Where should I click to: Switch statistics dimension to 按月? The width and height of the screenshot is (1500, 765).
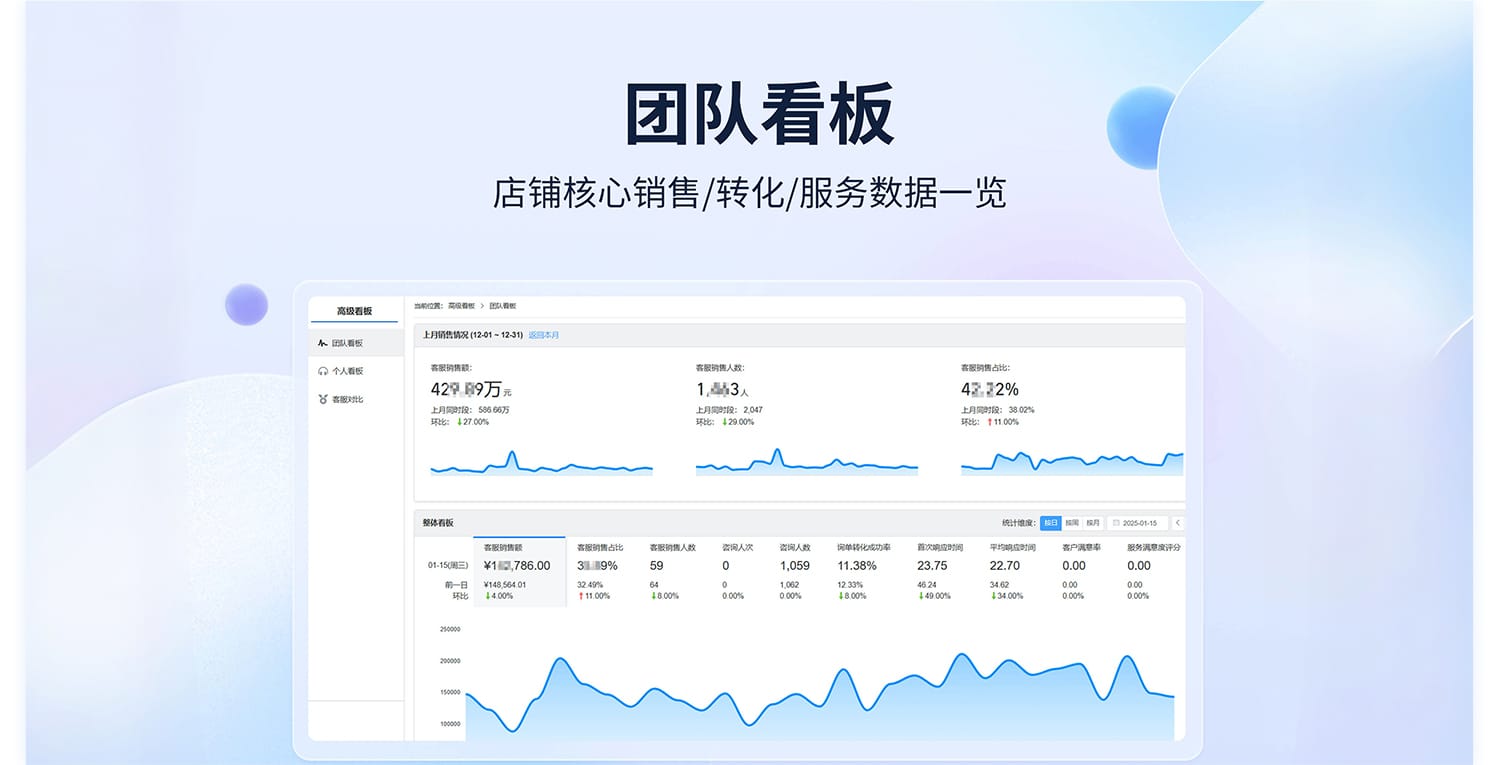(1092, 523)
